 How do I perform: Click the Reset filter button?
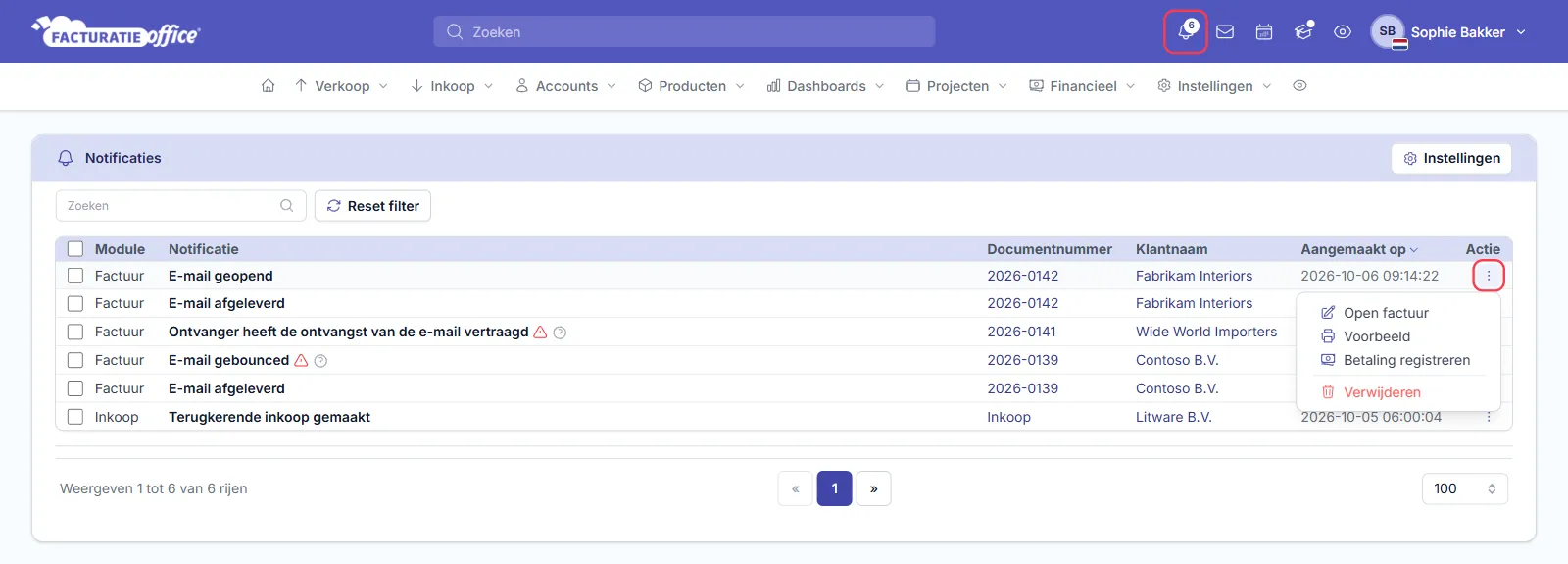(x=372, y=206)
